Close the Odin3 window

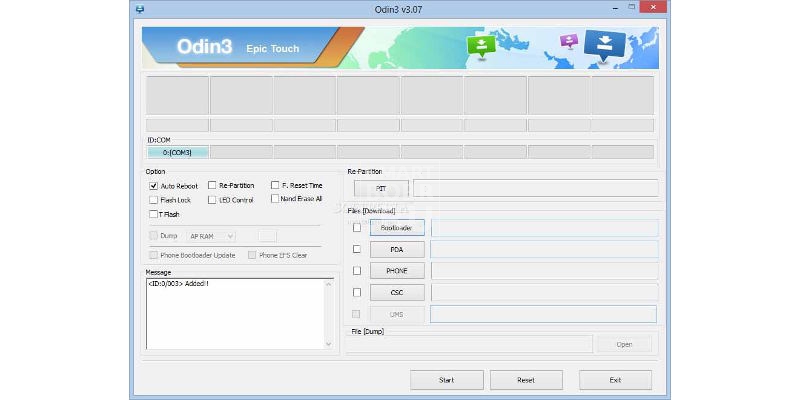tap(654, 7)
